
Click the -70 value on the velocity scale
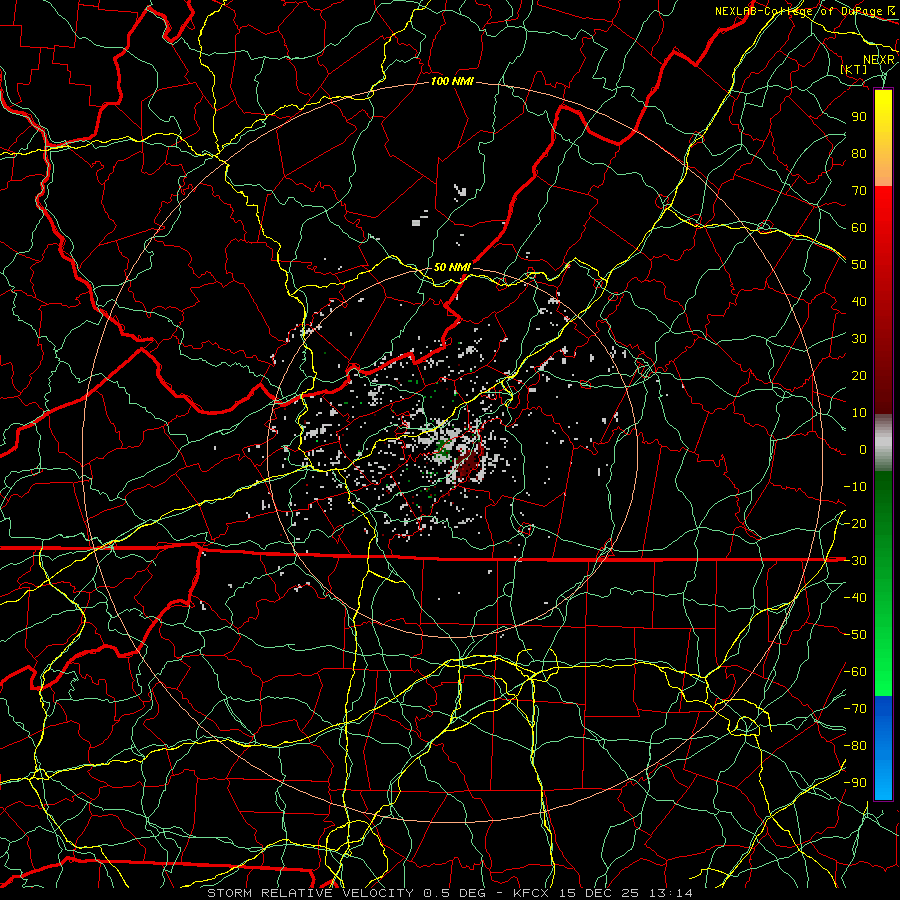[x=855, y=709]
